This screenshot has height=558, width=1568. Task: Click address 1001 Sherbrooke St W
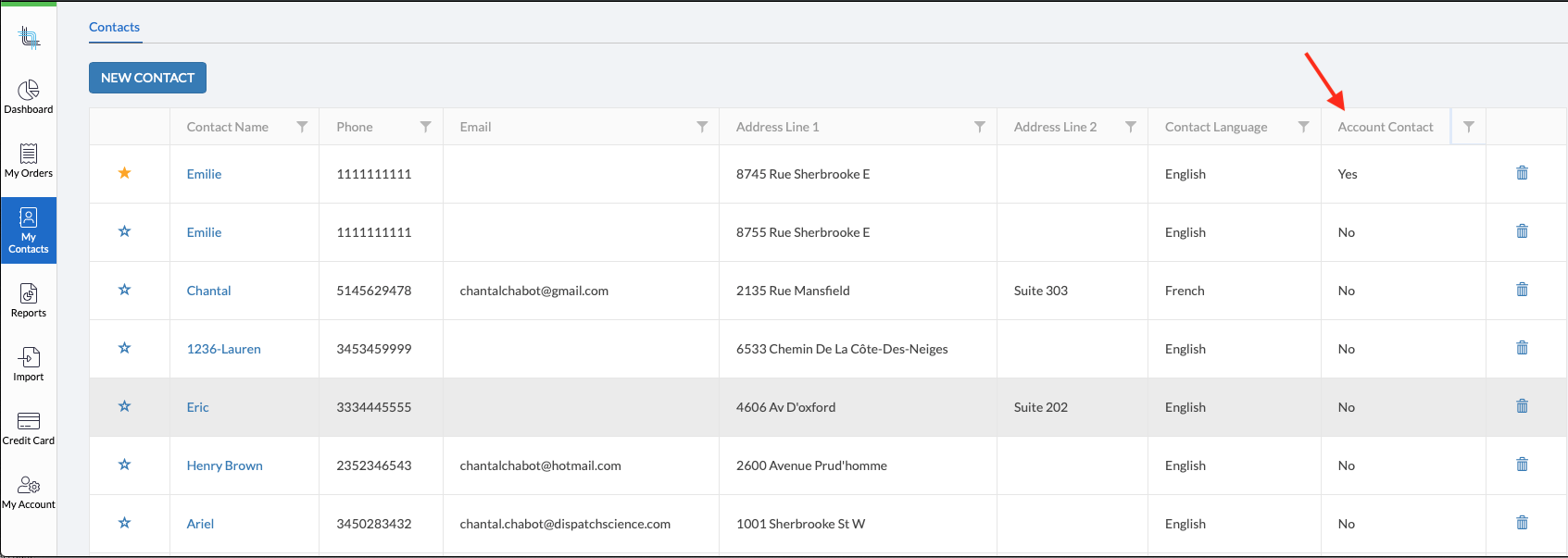click(800, 524)
